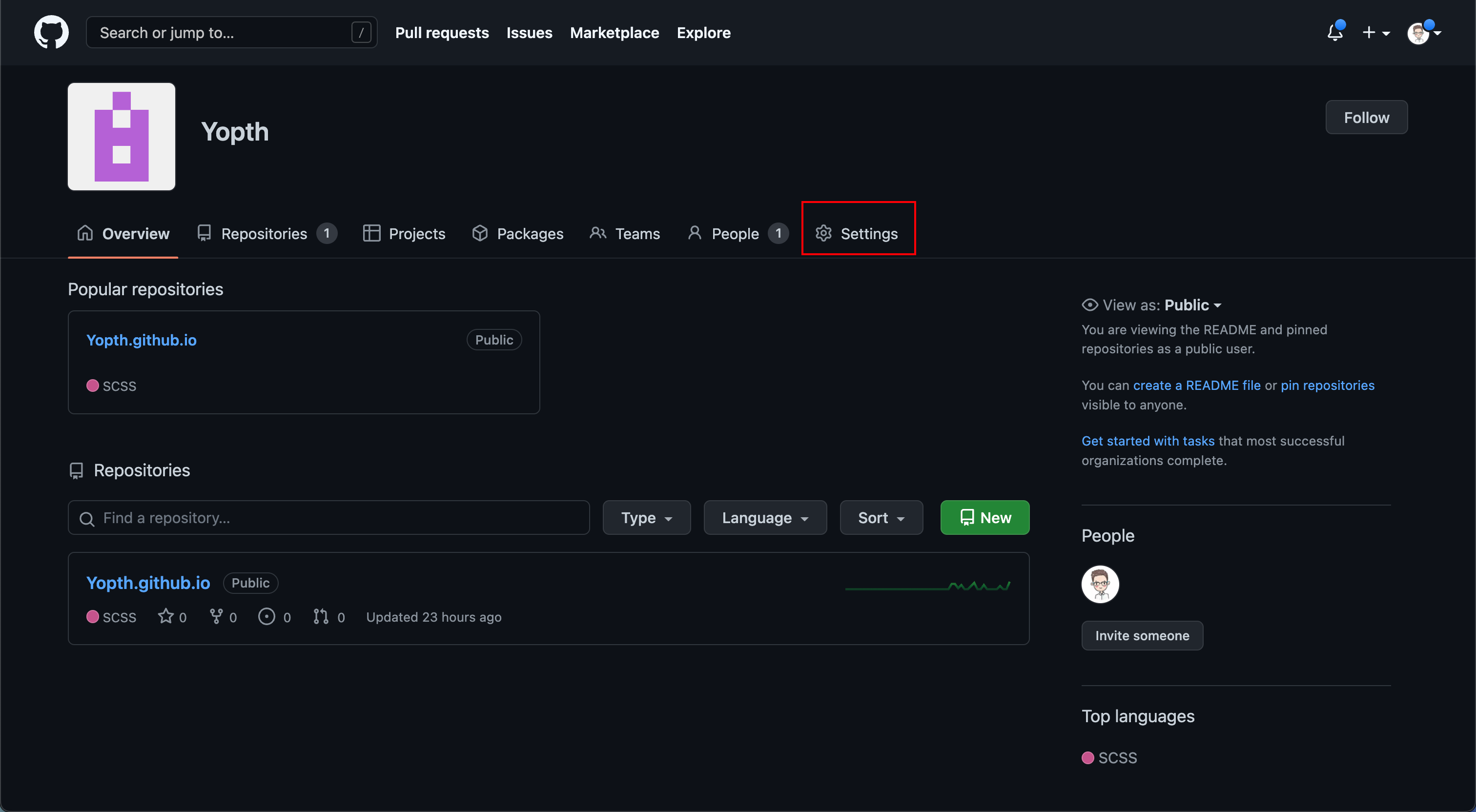
Task: Expand the Sort dropdown
Action: (881, 517)
